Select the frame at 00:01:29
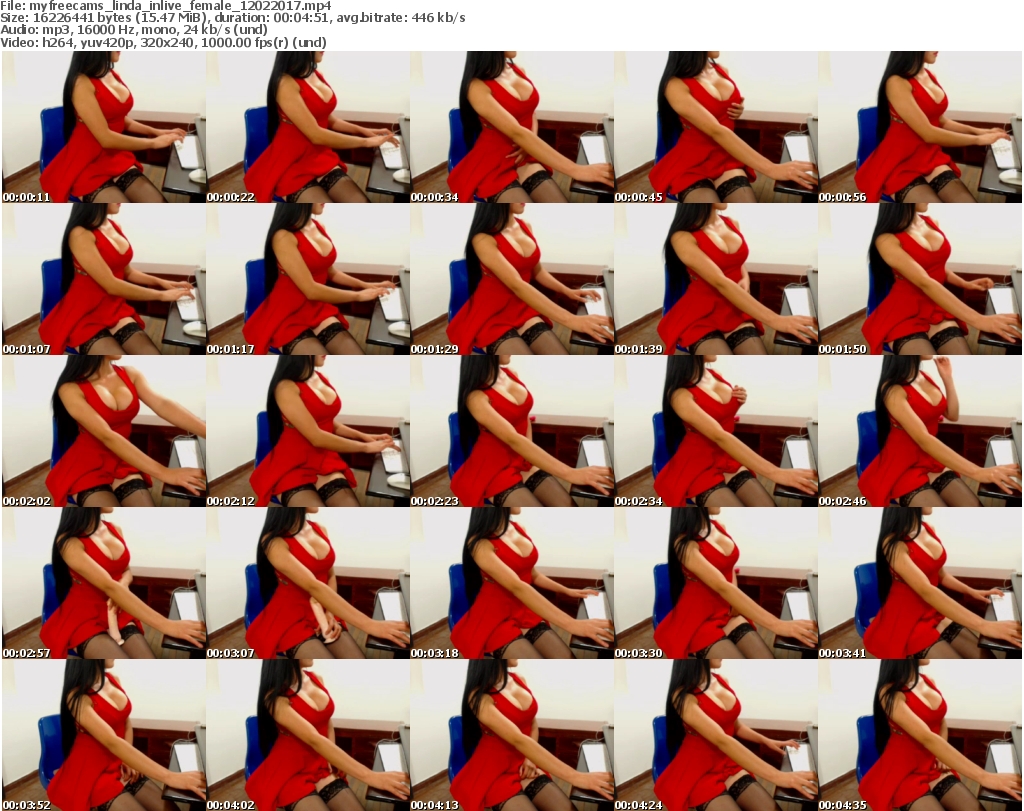The image size is (1024, 811). click(512, 279)
